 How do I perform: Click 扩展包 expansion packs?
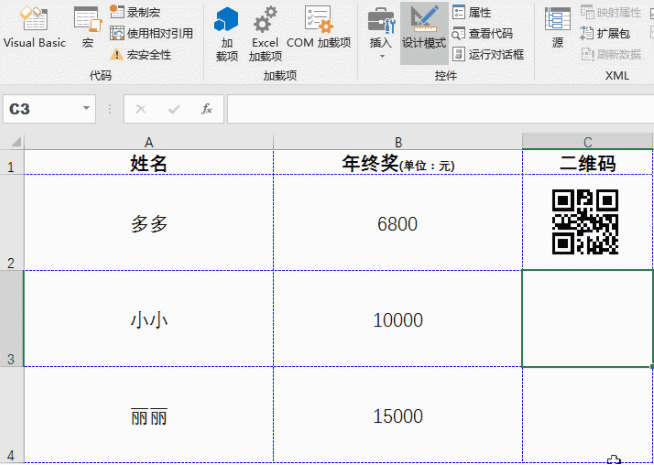click(x=605, y=33)
